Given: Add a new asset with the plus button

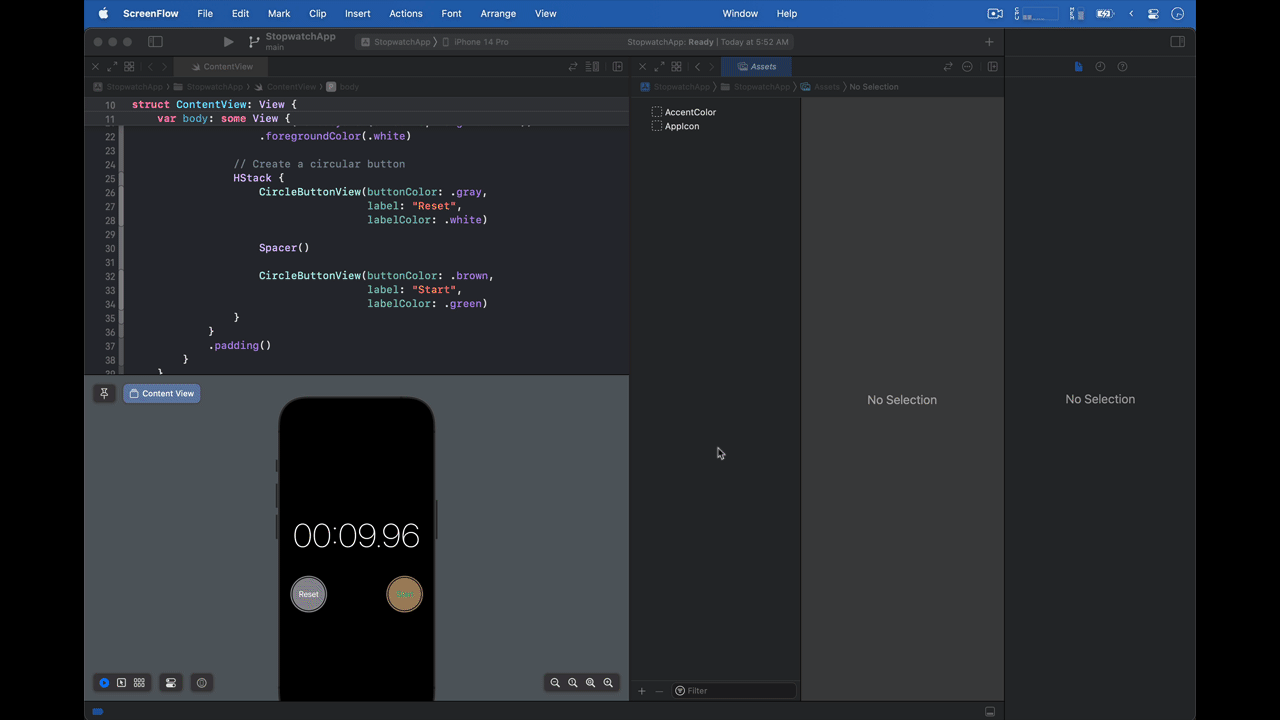Looking at the screenshot, I should [641, 690].
